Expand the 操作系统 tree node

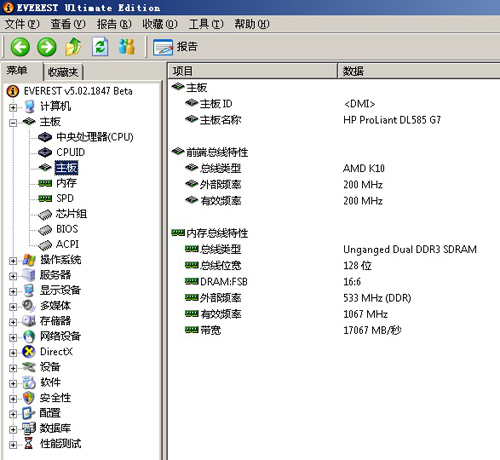13,261
